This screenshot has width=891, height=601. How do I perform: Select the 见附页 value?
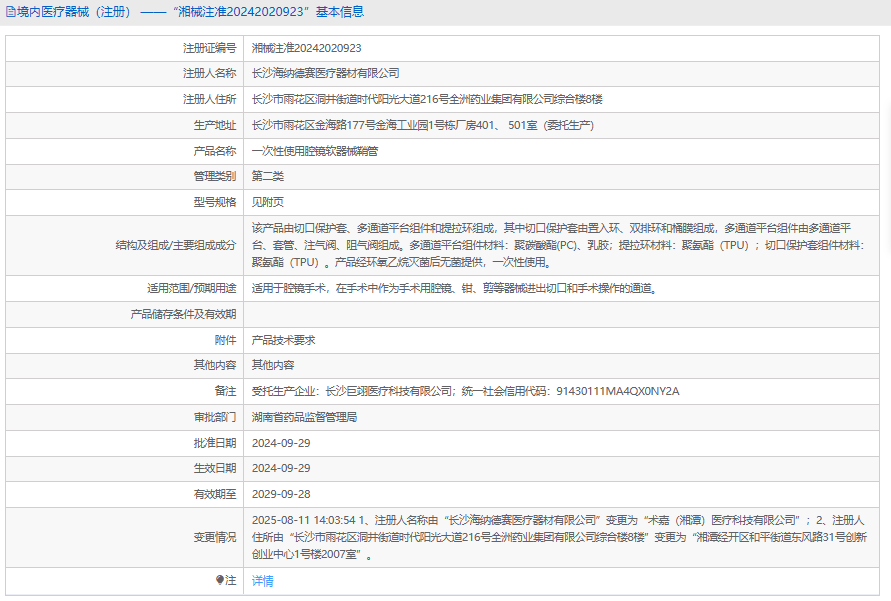(x=268, y=202)
